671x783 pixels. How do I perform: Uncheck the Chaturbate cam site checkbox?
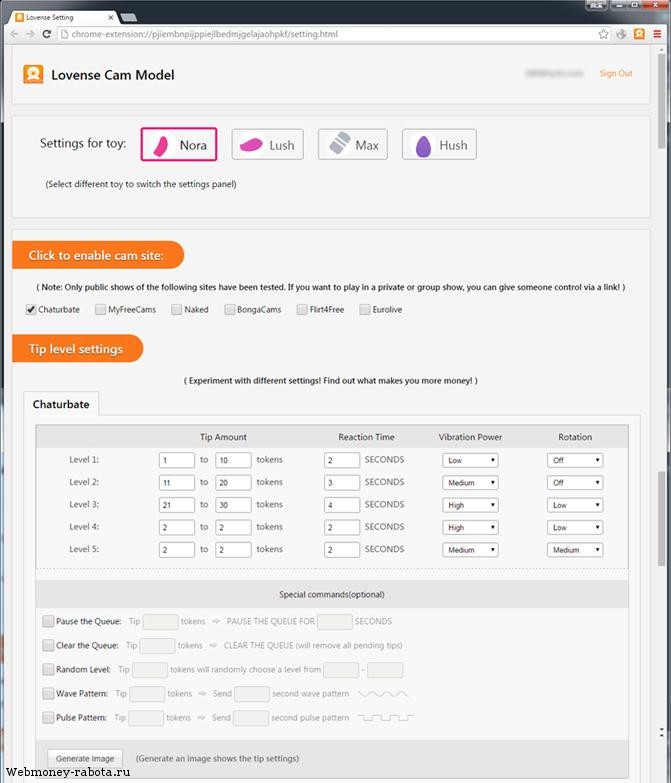click(31, 310)
